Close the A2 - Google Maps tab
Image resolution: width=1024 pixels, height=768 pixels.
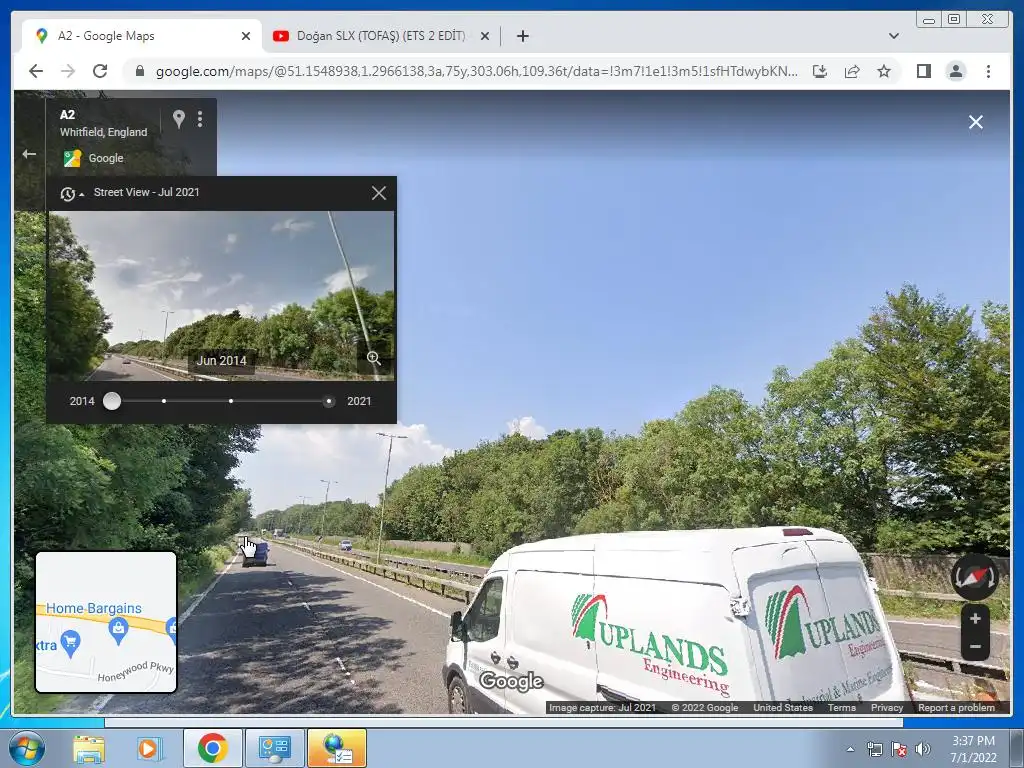[x=246, y=36]
